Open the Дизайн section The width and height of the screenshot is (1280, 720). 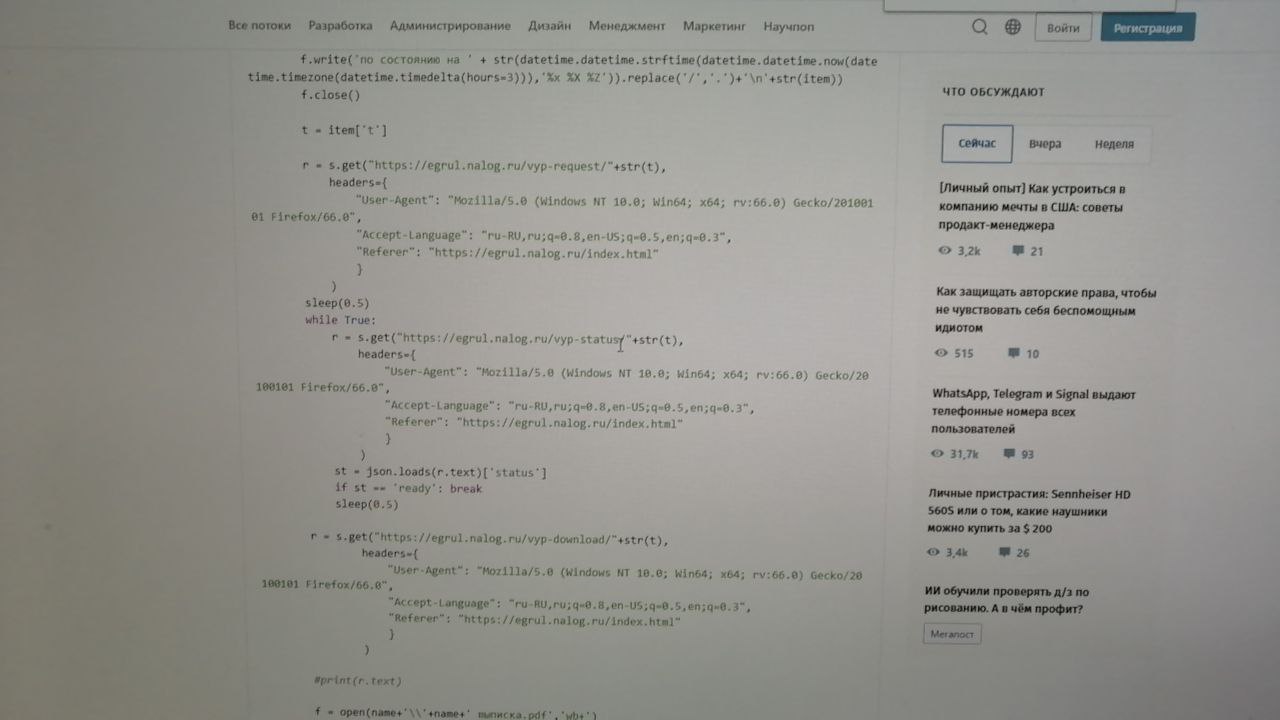pyautogui.click(x=550, y=26)
